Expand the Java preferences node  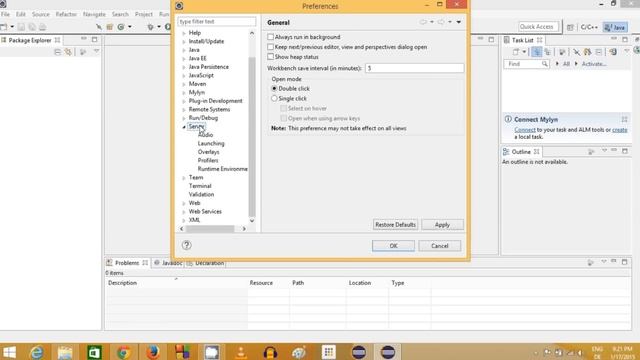pos(184,50)
